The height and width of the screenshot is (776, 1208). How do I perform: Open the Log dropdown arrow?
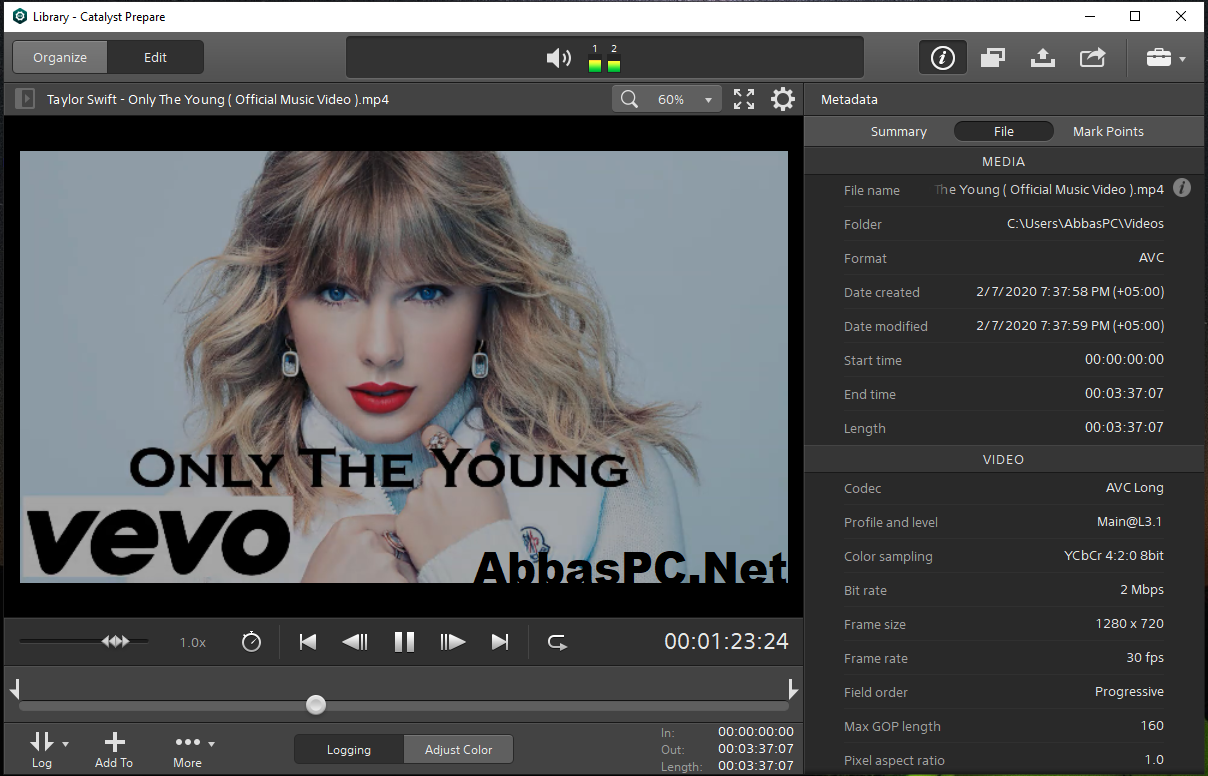(x=66, y=744)
